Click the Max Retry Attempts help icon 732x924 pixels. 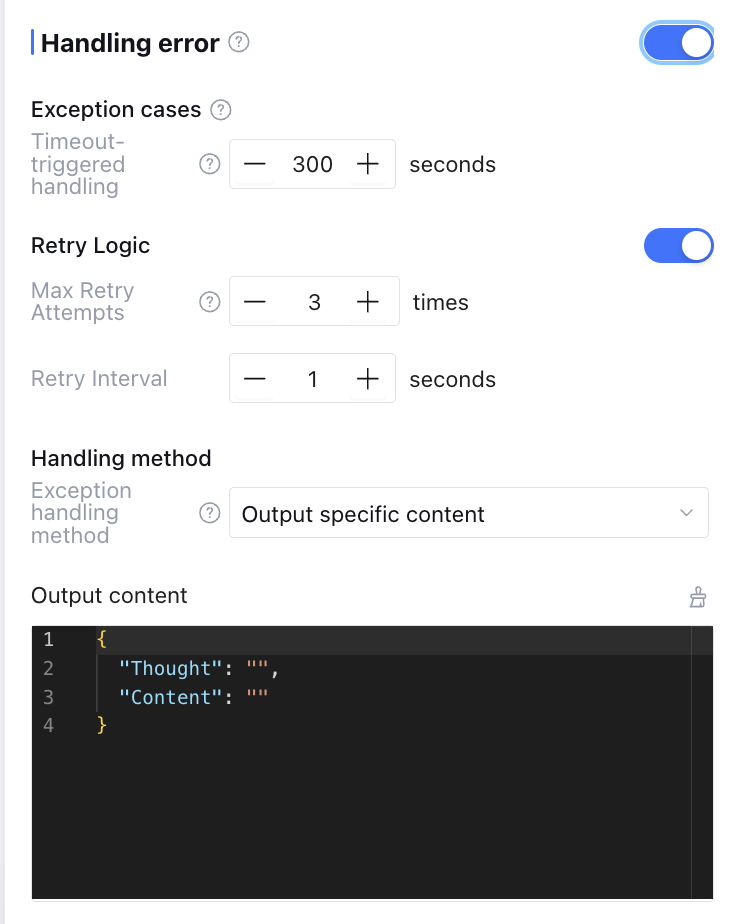click(x=209, y=302)
